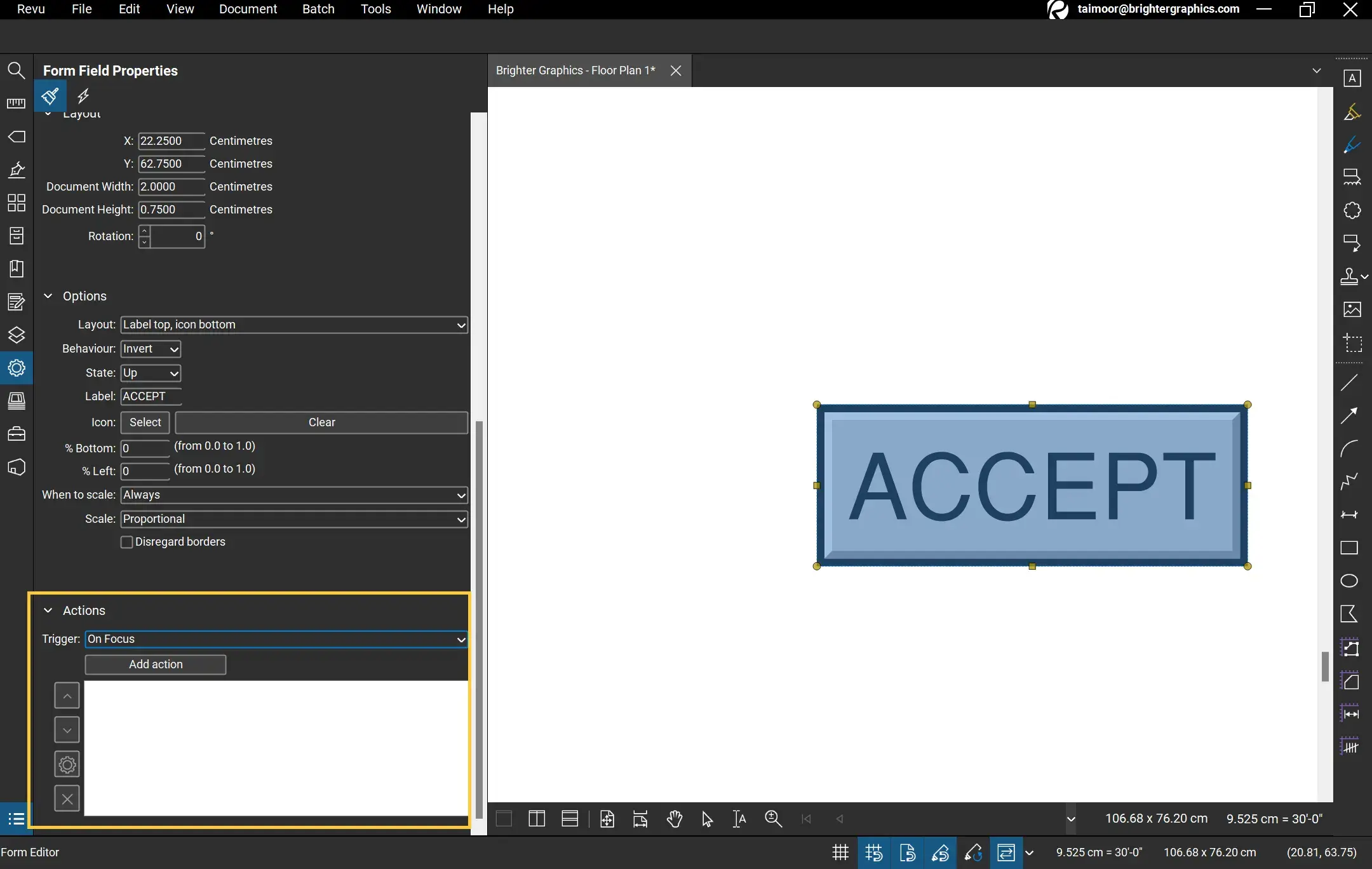Toggle Snap to Content in status bar
Viewport: 1372px width, 869px height.
click(x=907, y=852)
